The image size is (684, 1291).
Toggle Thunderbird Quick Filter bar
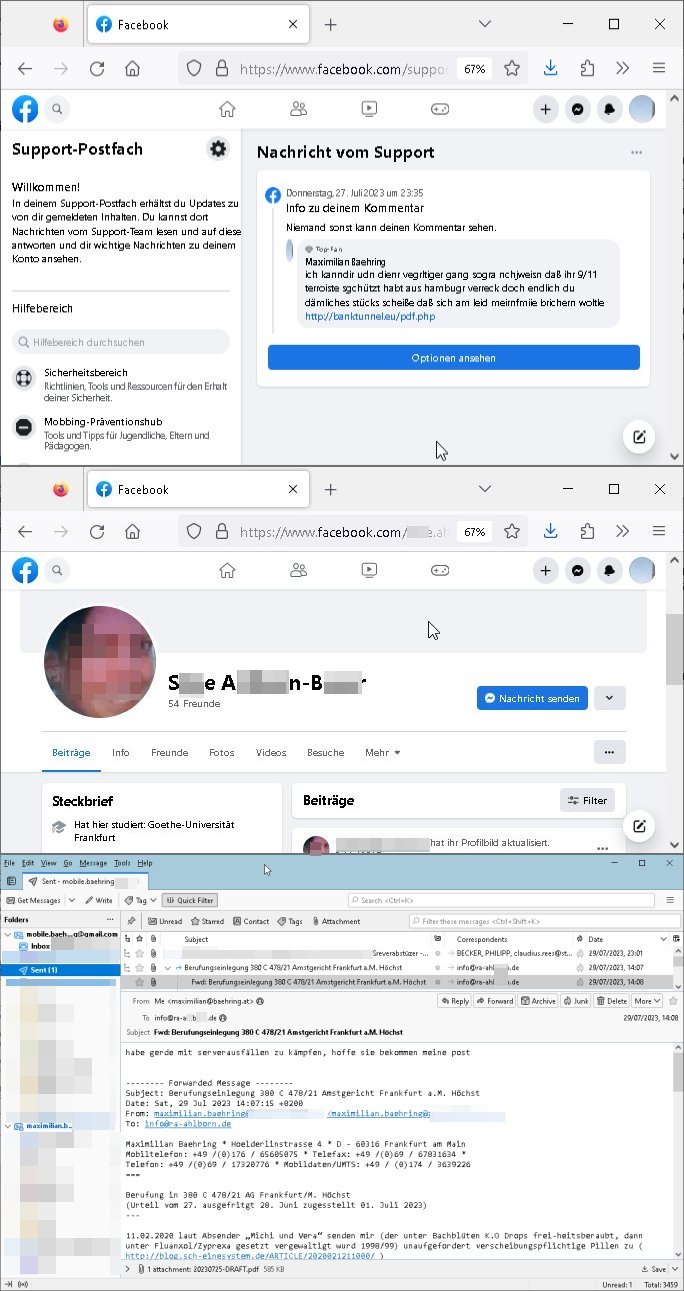coord(189,900)
